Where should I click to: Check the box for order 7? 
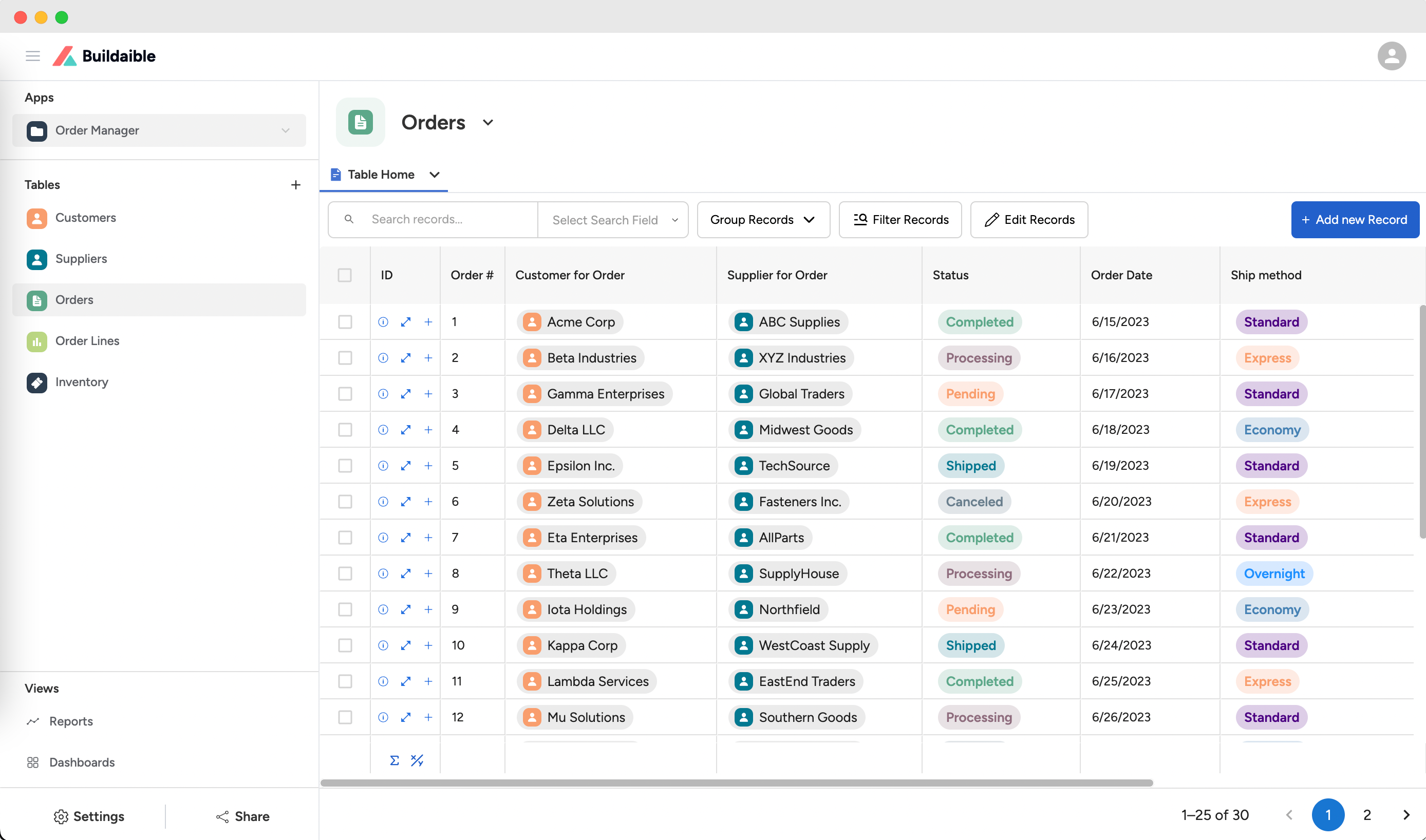[x=345, y=538]
